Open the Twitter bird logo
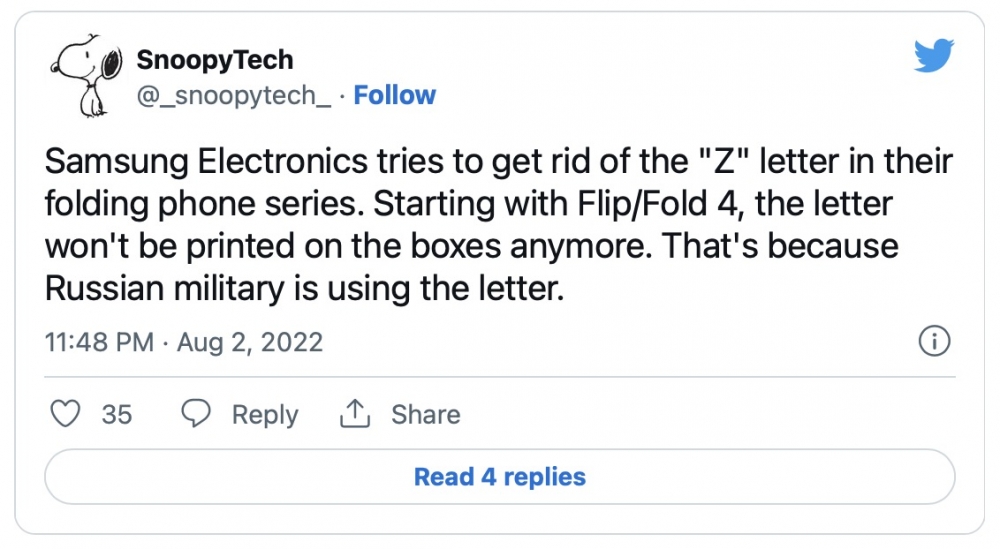The height and width of the screenshot is (549, 1000). click(934, 57)
